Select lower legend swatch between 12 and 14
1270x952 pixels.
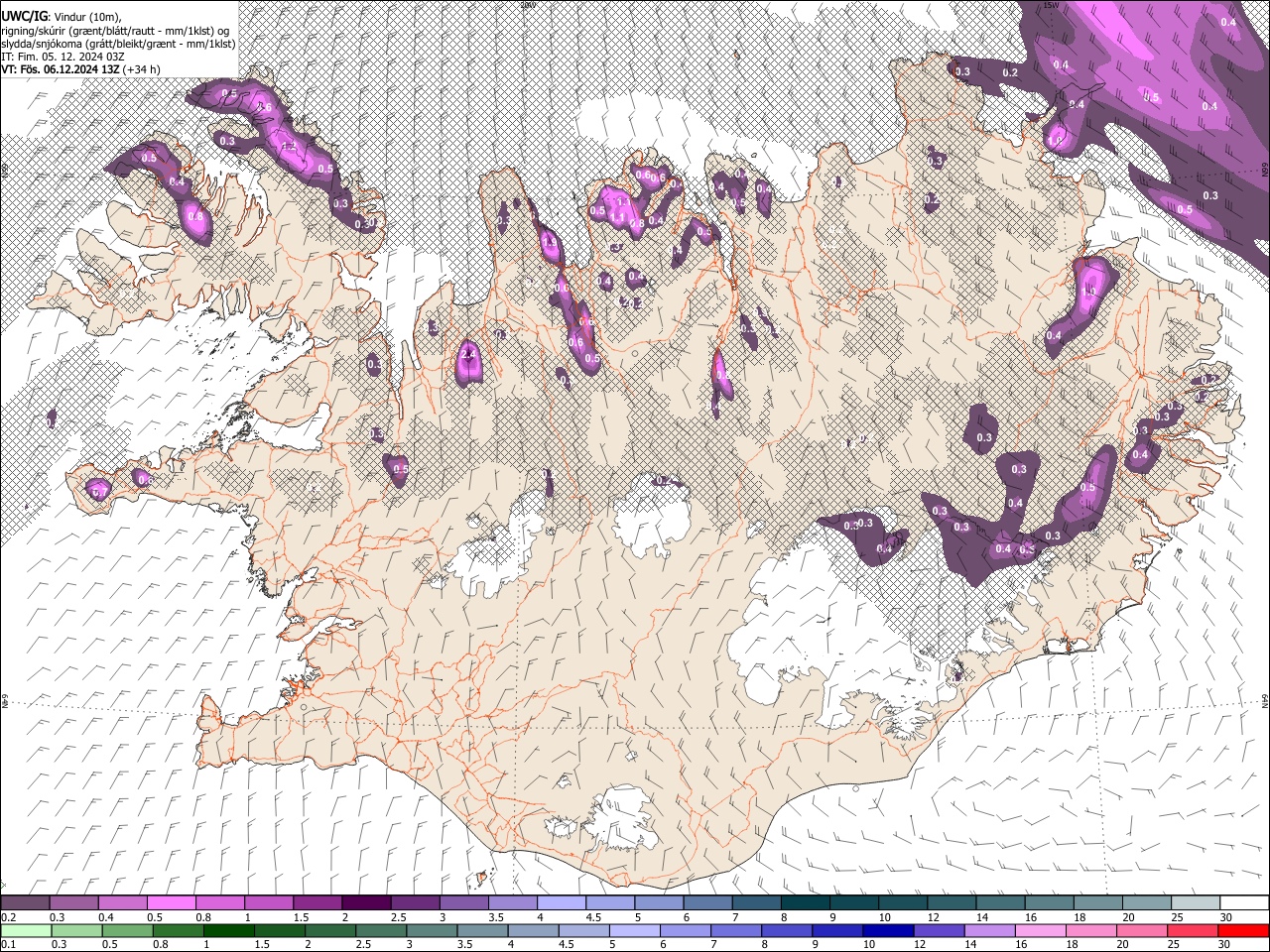coord(940,930)
